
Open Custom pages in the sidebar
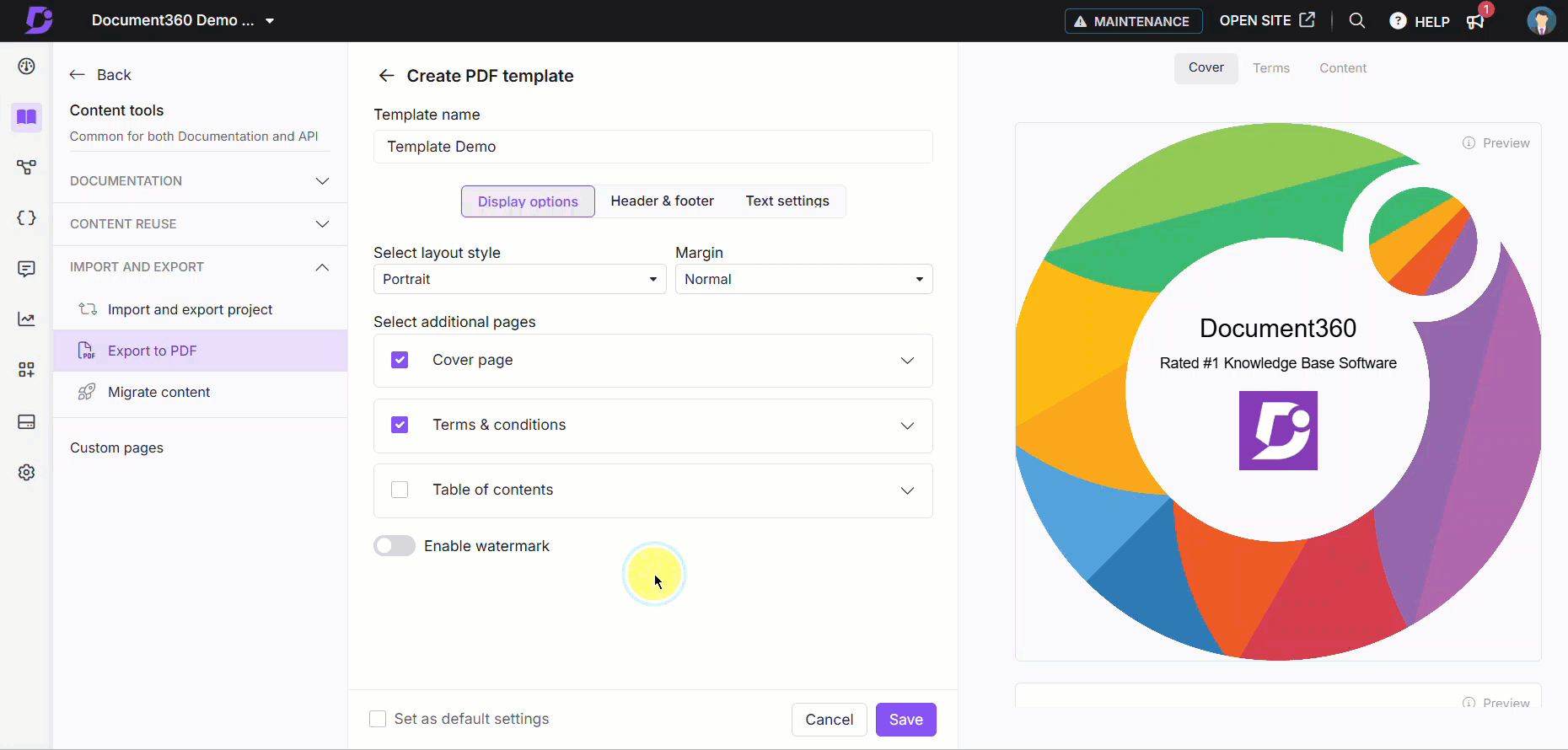pos(116,447)
